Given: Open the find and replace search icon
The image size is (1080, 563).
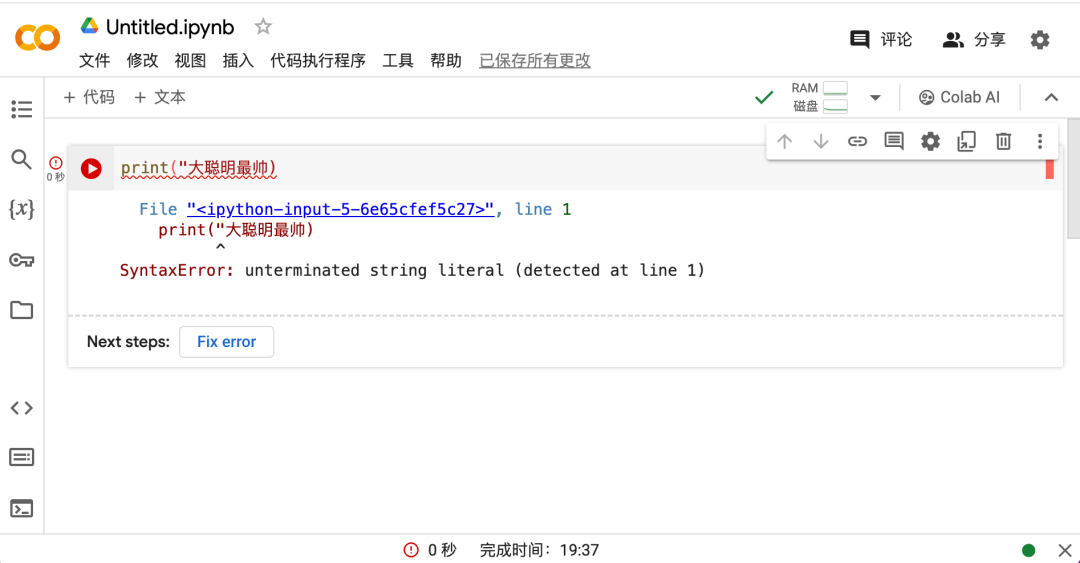Looking at the screenshot, I should [21, 159].
